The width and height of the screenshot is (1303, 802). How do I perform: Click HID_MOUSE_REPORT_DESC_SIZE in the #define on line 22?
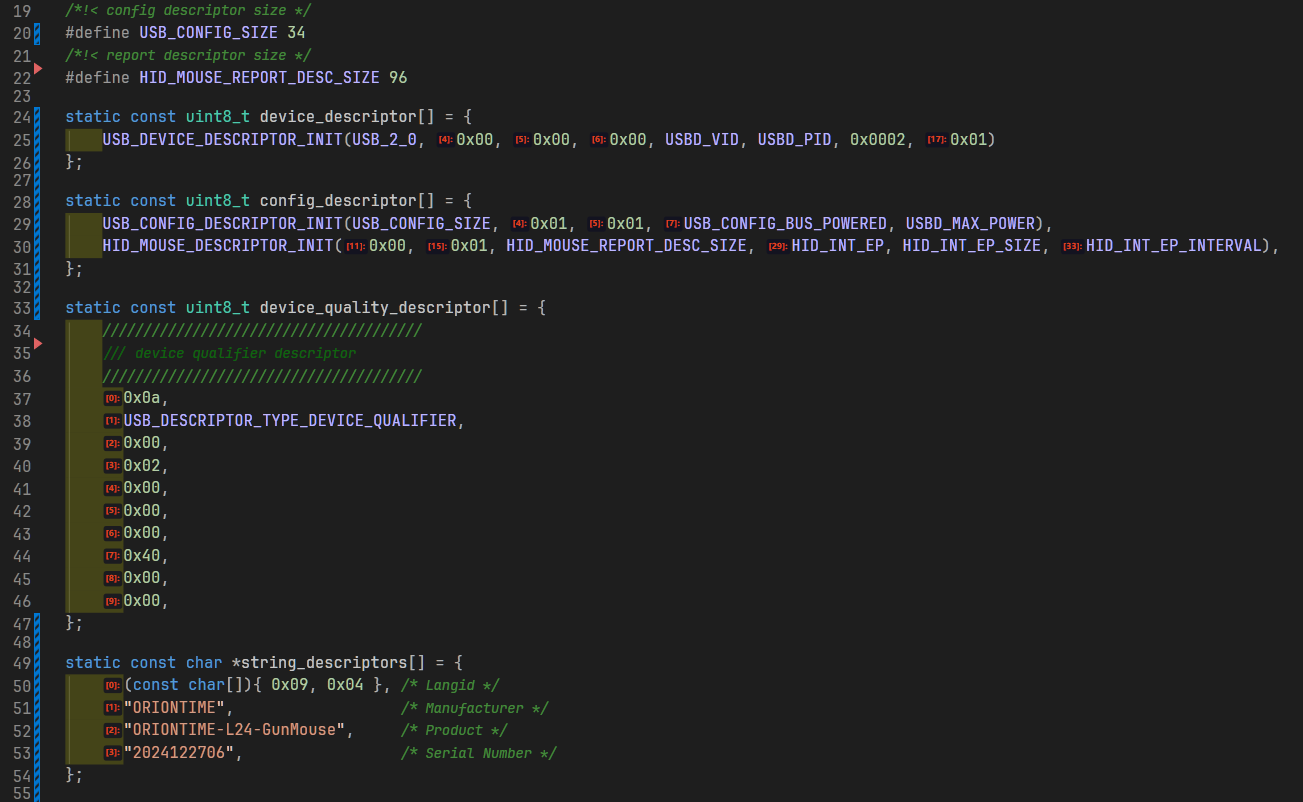point(259,77)
